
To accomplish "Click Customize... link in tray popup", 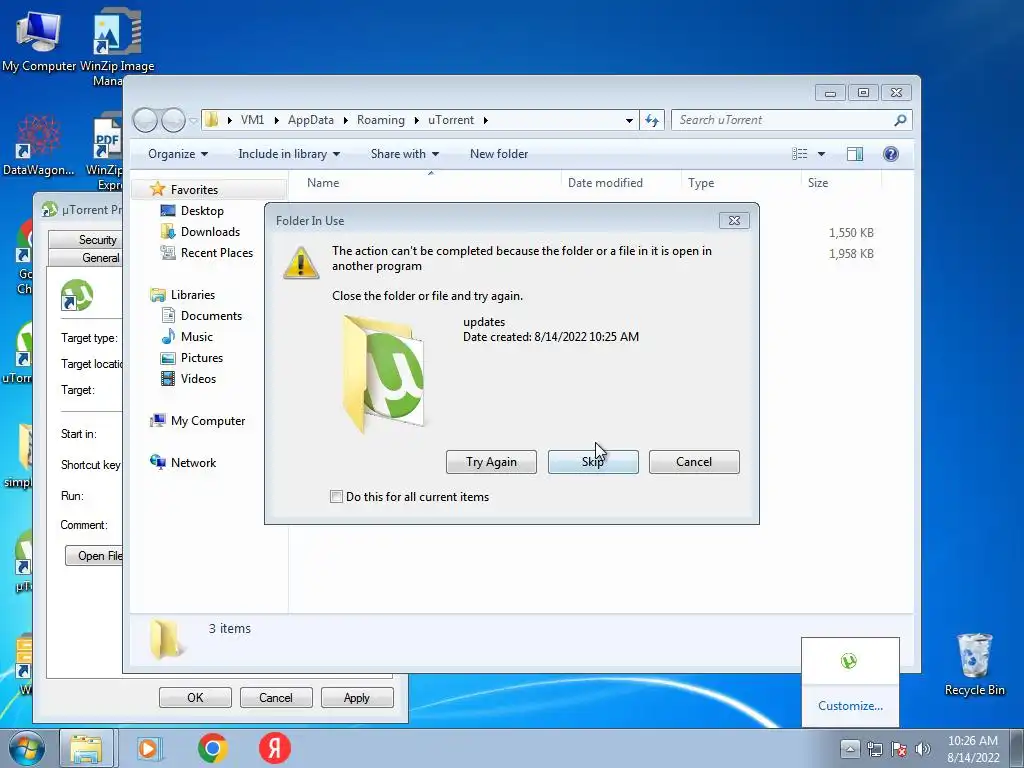I will pos(850,706).
